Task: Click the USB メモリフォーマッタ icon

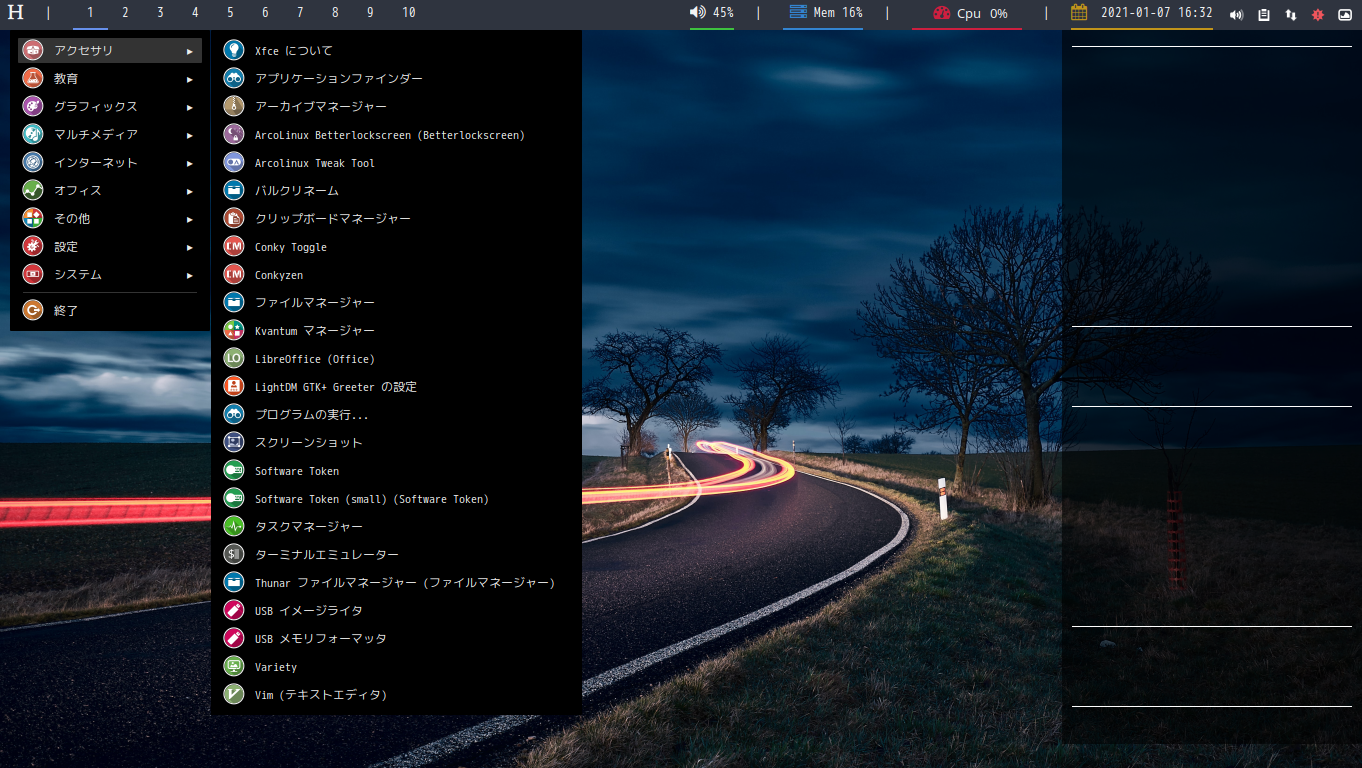Action: (233, 638)
